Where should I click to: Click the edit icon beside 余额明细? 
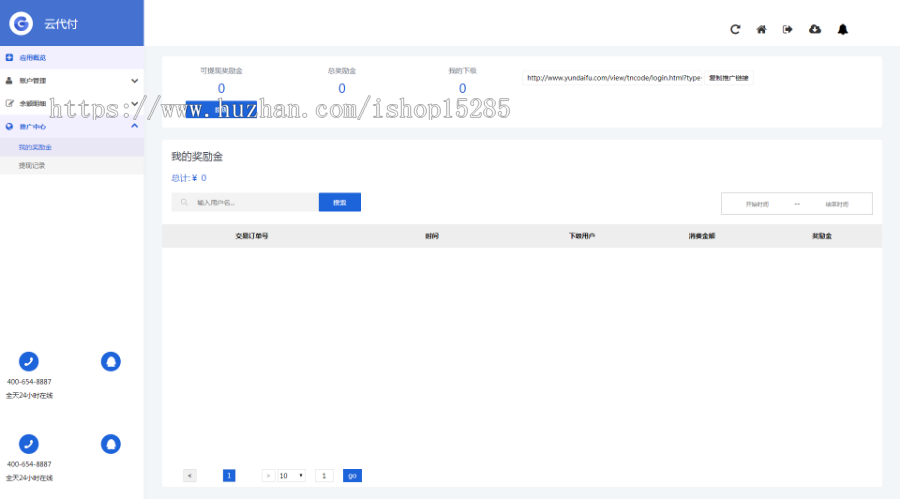coord(9,103)
